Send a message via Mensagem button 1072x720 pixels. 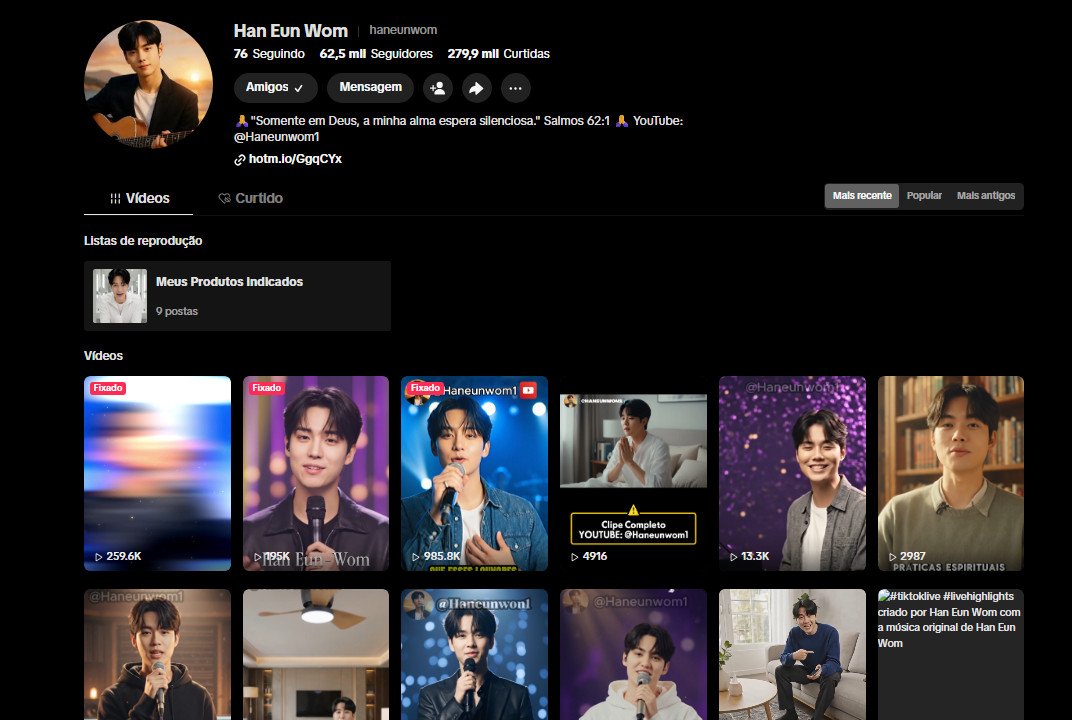coord(371,88)
